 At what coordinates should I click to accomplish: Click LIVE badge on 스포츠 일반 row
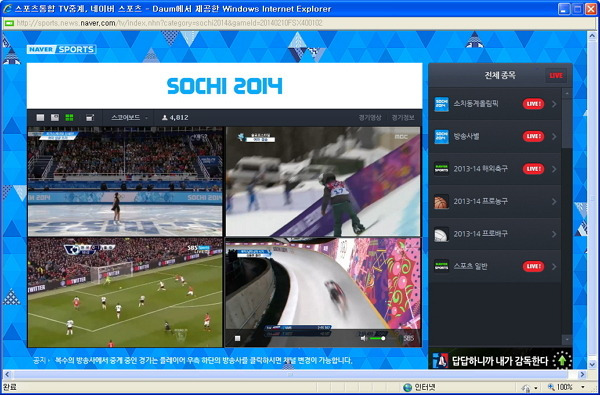[x=533, y=266]
